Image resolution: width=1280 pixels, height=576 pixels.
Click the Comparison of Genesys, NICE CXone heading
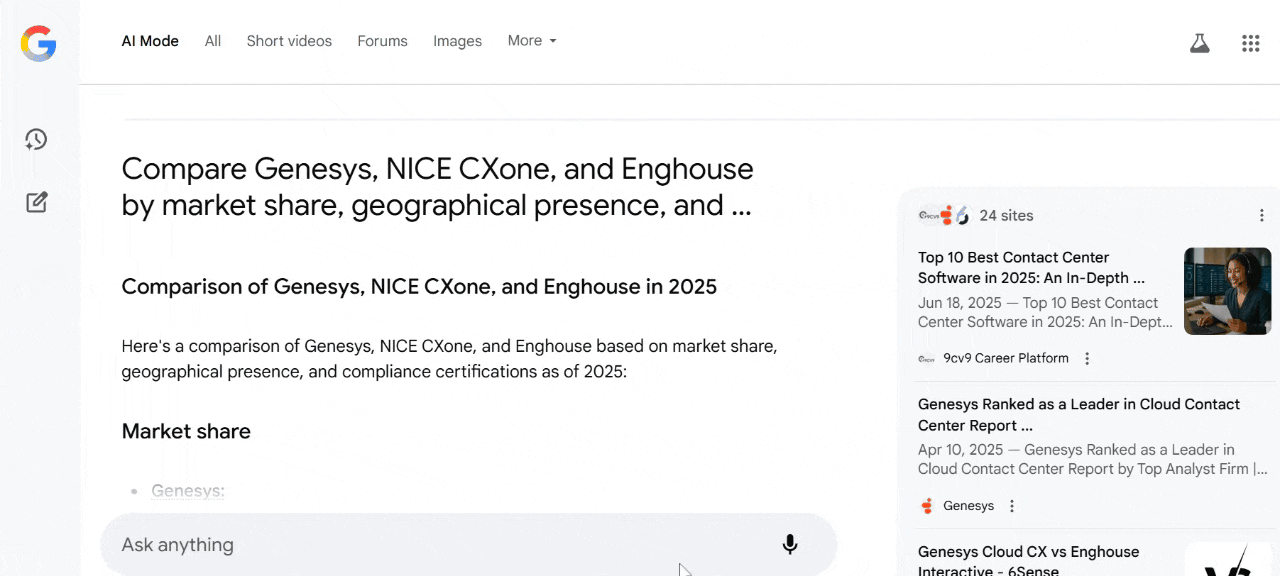(419, 287)
